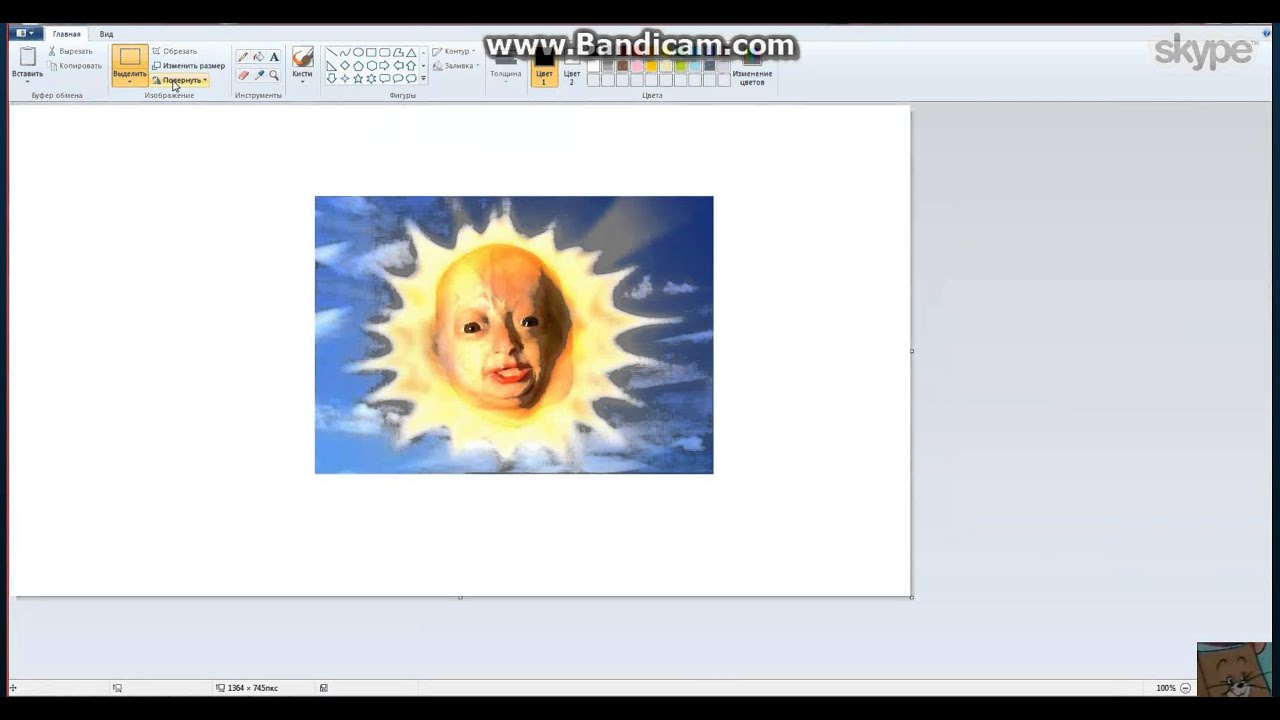Choose the Six-point star shape
The image size is (1280, 720).
click(x=371, y=79)
